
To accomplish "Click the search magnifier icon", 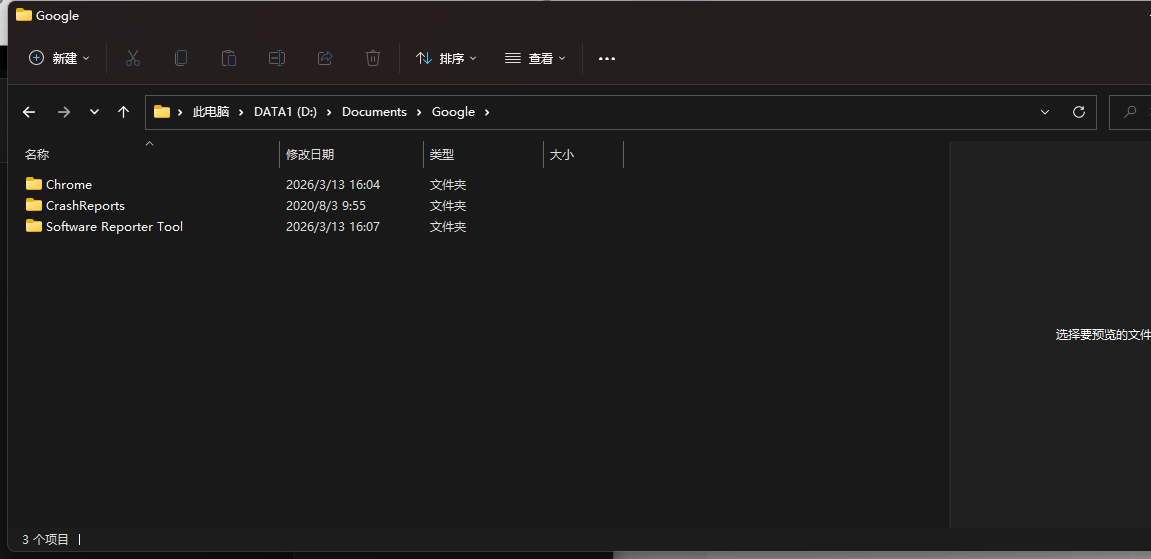I will 1130,112.
